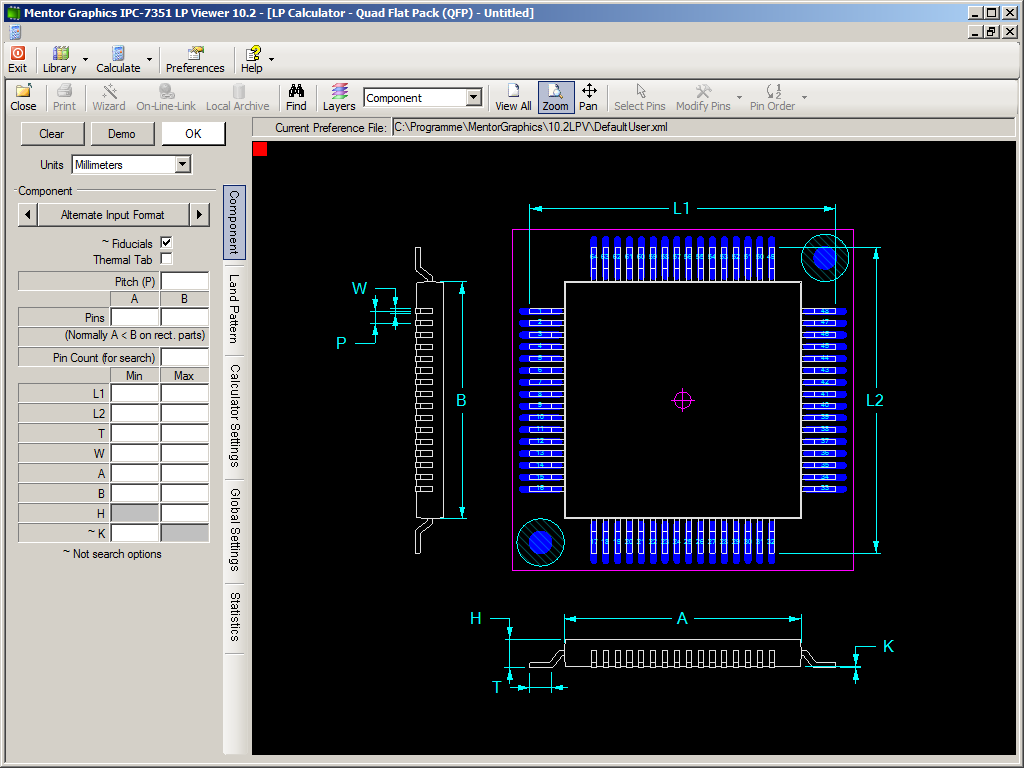
Task: Activate the Pan tool
Action: click(x=588, y=97)
